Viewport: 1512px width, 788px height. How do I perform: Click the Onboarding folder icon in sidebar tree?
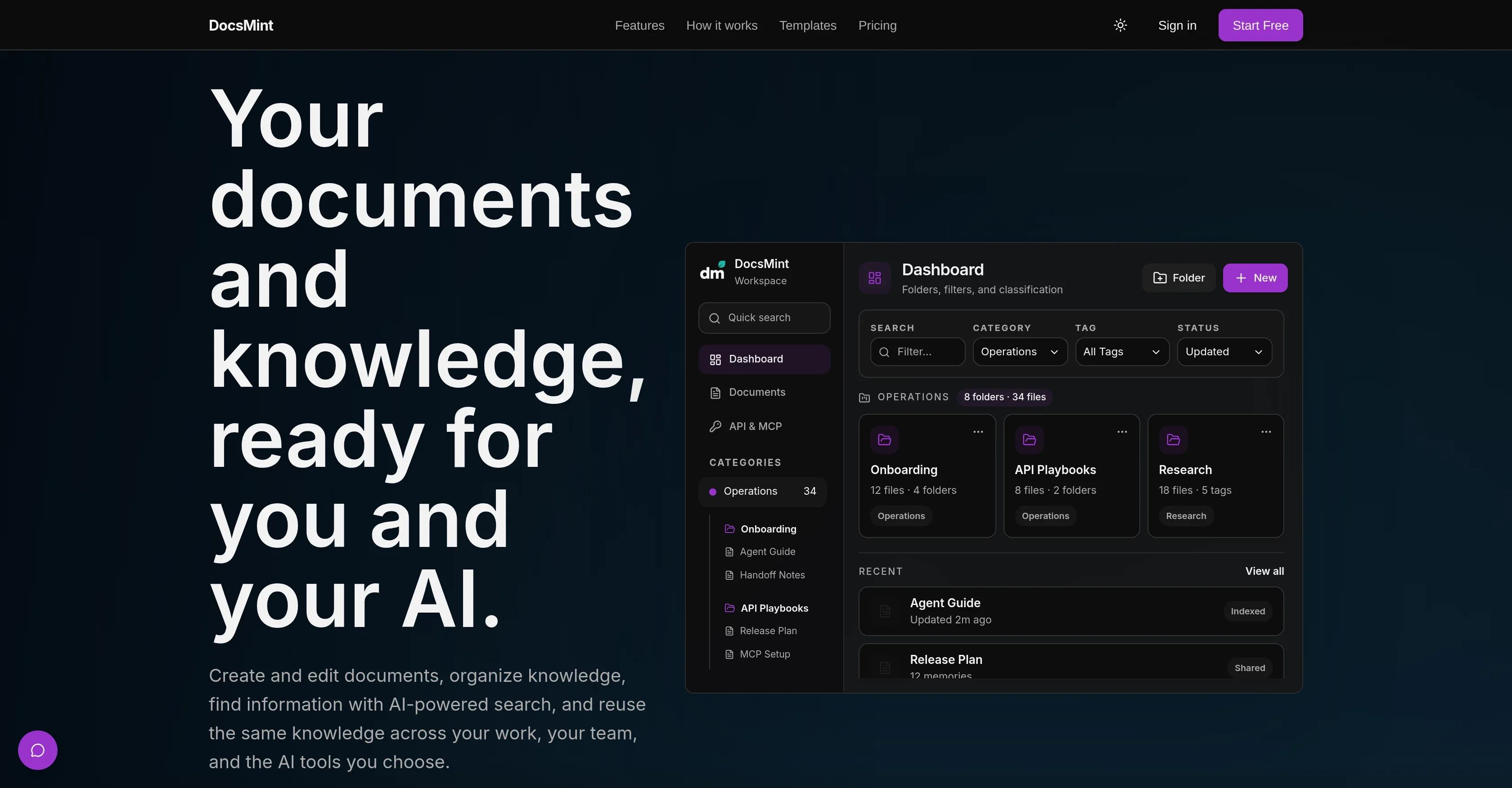pos(729,528)
